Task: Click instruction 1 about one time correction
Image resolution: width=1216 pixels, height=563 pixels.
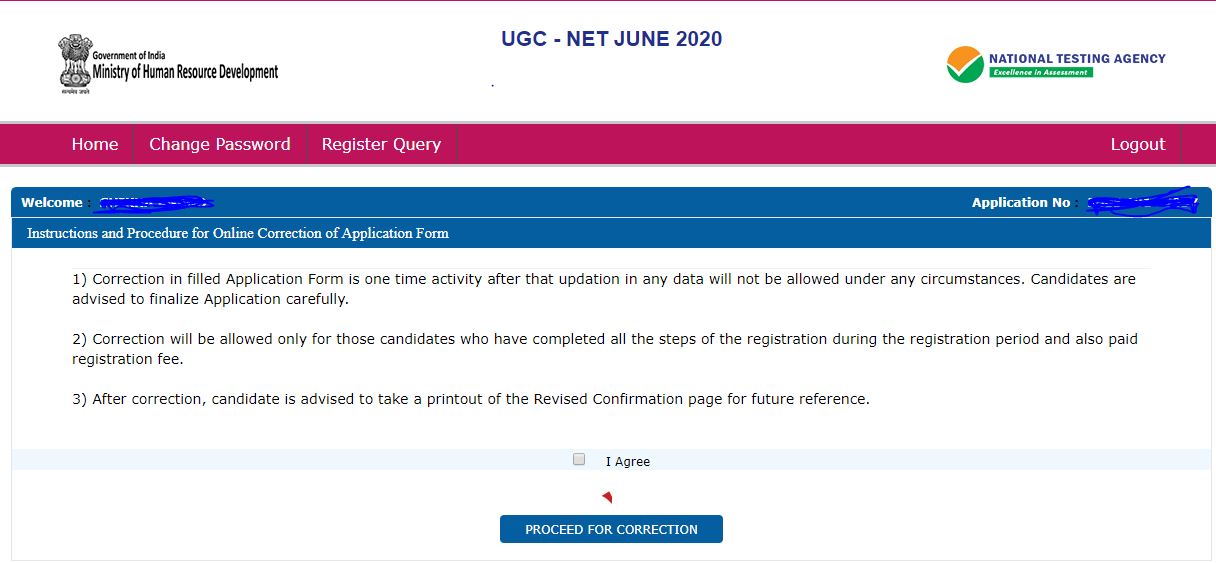Action: pyautogui.click(x=603, y=289)
